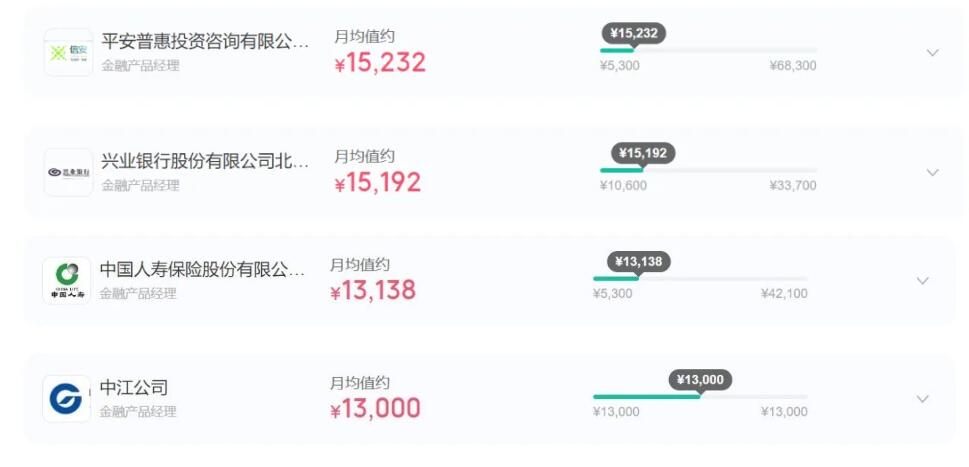Expand the 兴业银行 salary row chevron
Image resolution: width=969 pixels, height=467 pixels.
coord(933,172)
